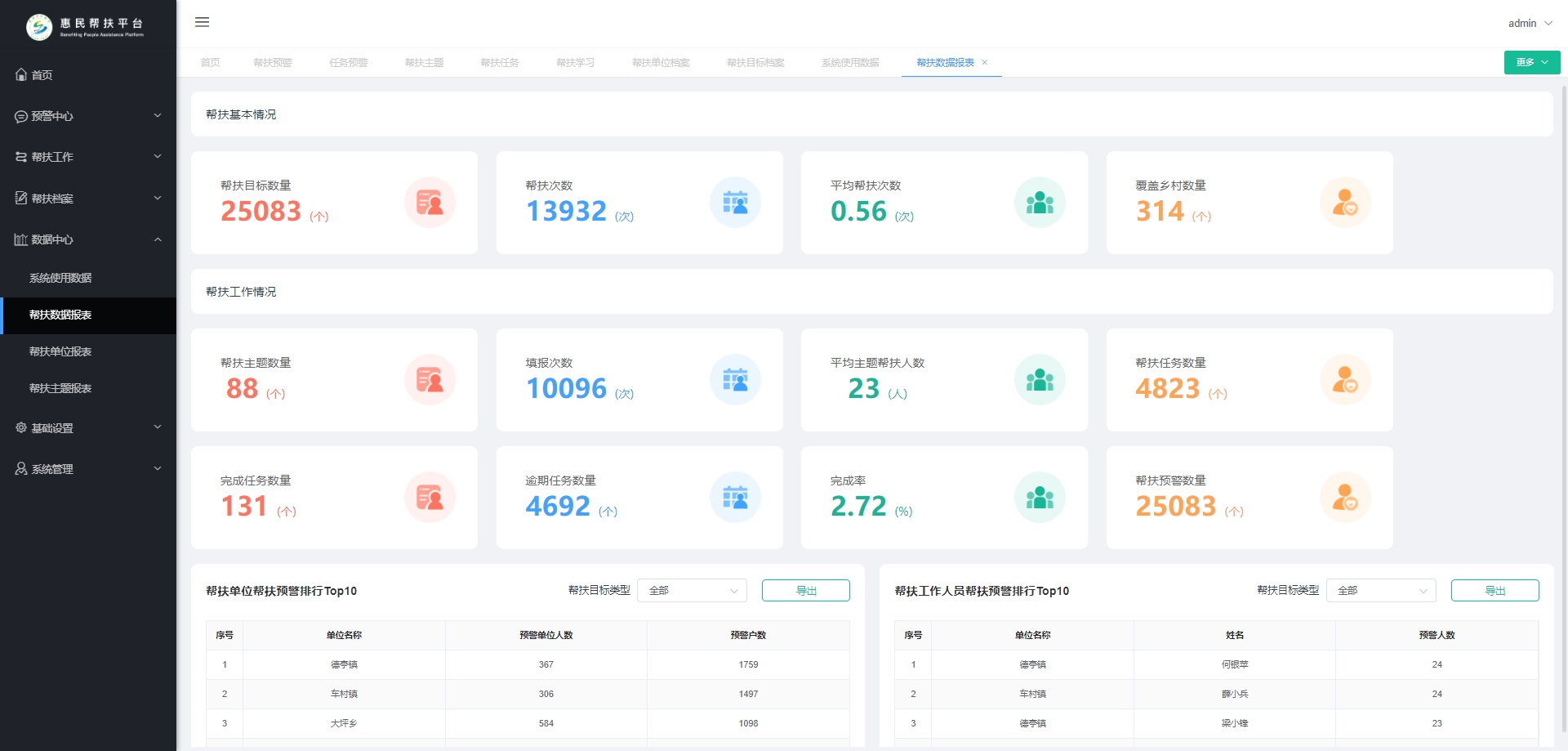Click the 4692 逾期任务数量 value

[558, 506]
